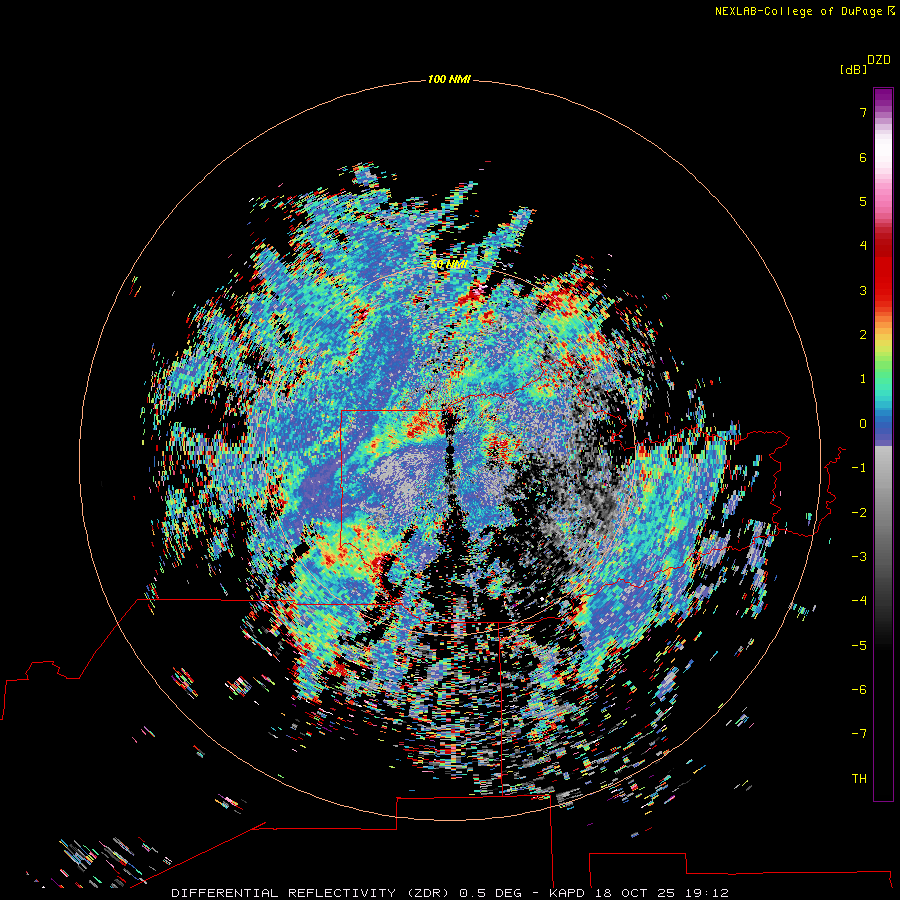Viewport: 900px width, 900px height.
Task: Click the red band of the color bar
Action: coord(883,273)
